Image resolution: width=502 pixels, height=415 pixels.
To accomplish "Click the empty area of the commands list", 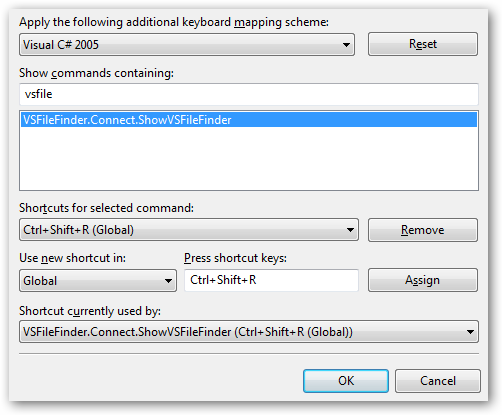I will [x=249, y=158].
